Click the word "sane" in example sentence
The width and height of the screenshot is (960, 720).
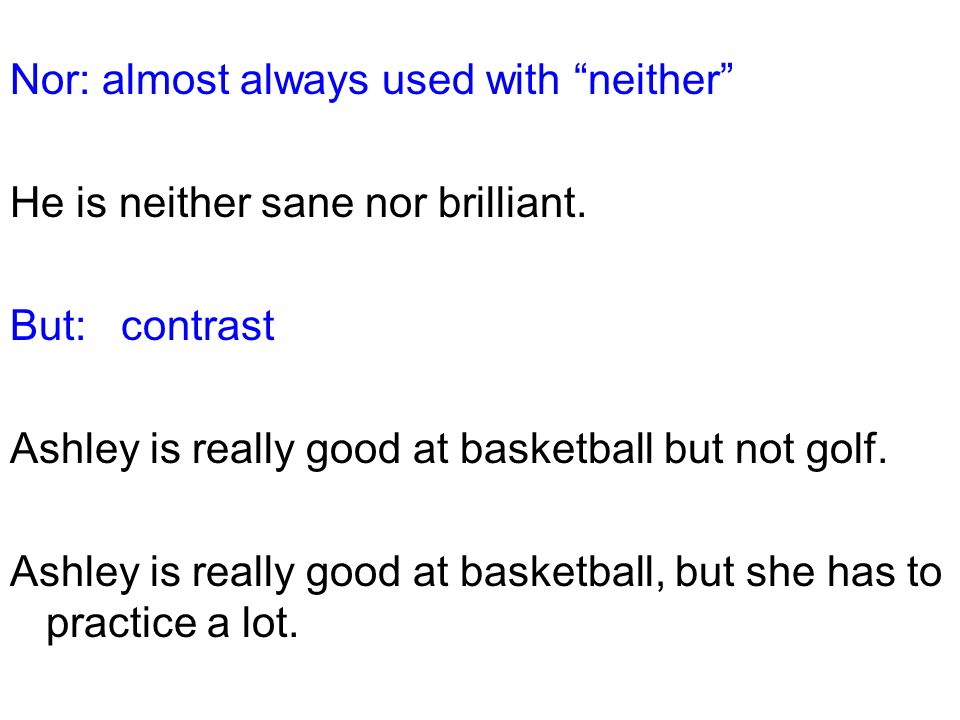307,203
